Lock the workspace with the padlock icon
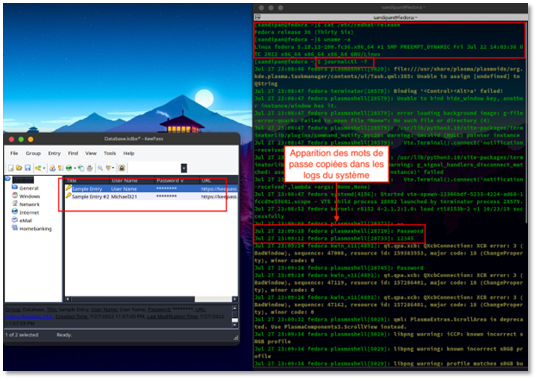Image resolution: width=538 pixels, height=381 pixels. (x=122, y=168)
